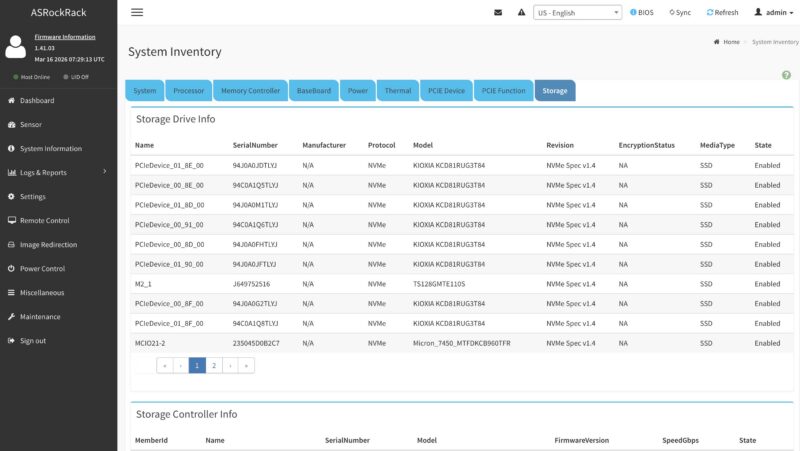Jump to the last page of drive results
The width and height of the screenshot is (800, 451).
[x=246, y=365]
